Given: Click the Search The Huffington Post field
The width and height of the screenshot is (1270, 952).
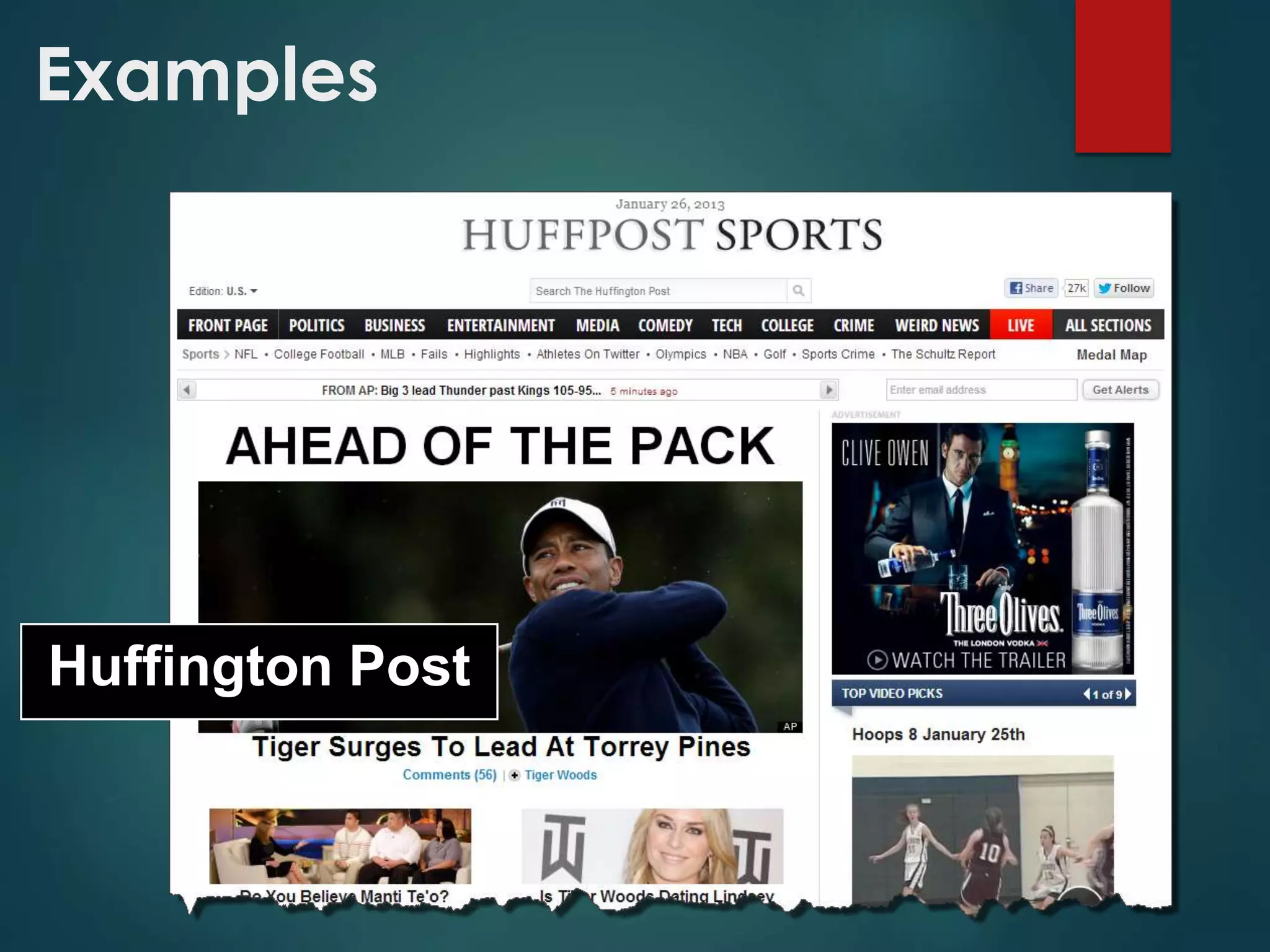Looking at the screenshot, I should (x=658, y=291).
